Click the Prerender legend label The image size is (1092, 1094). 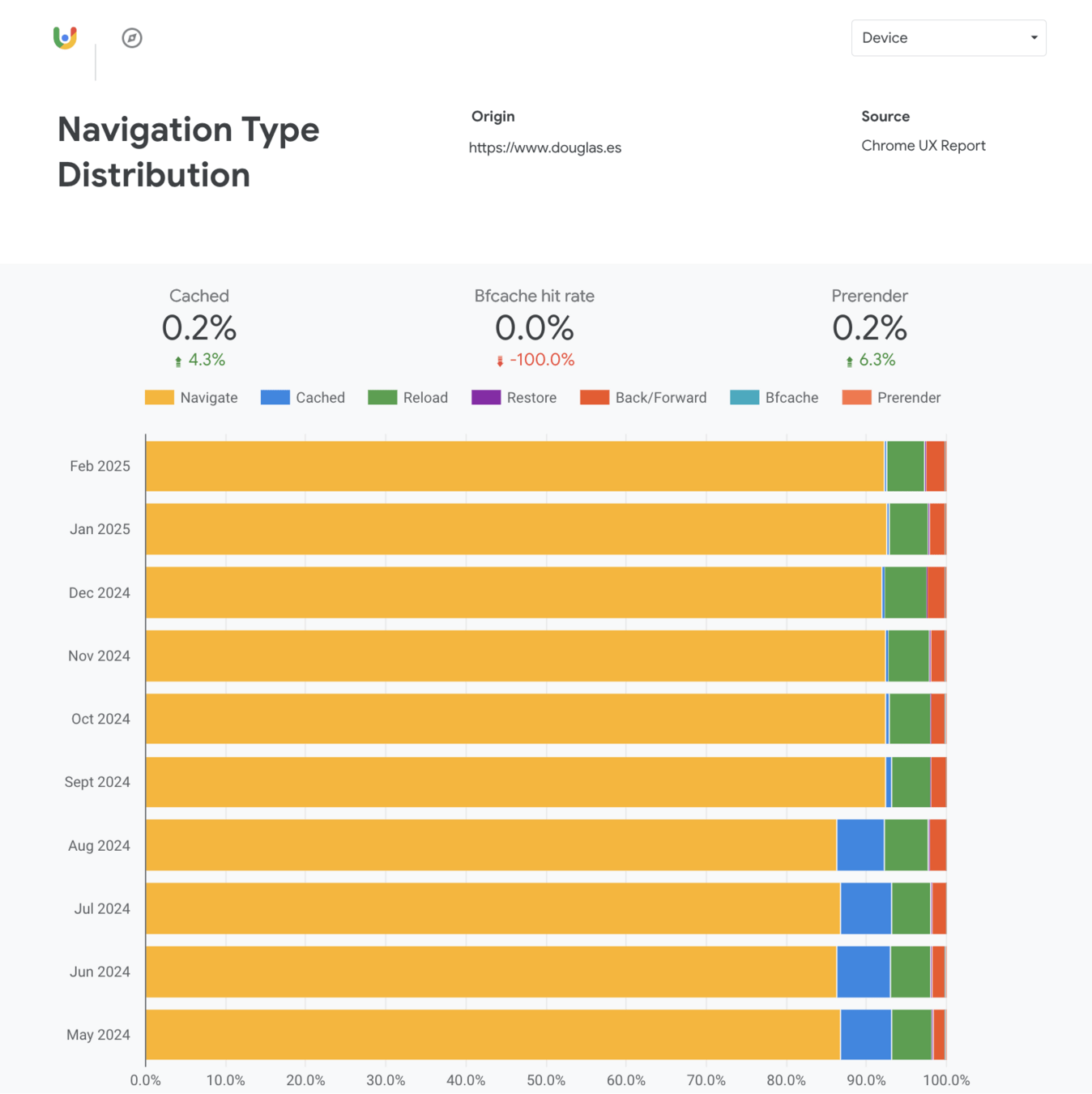[x=909, y=398]
